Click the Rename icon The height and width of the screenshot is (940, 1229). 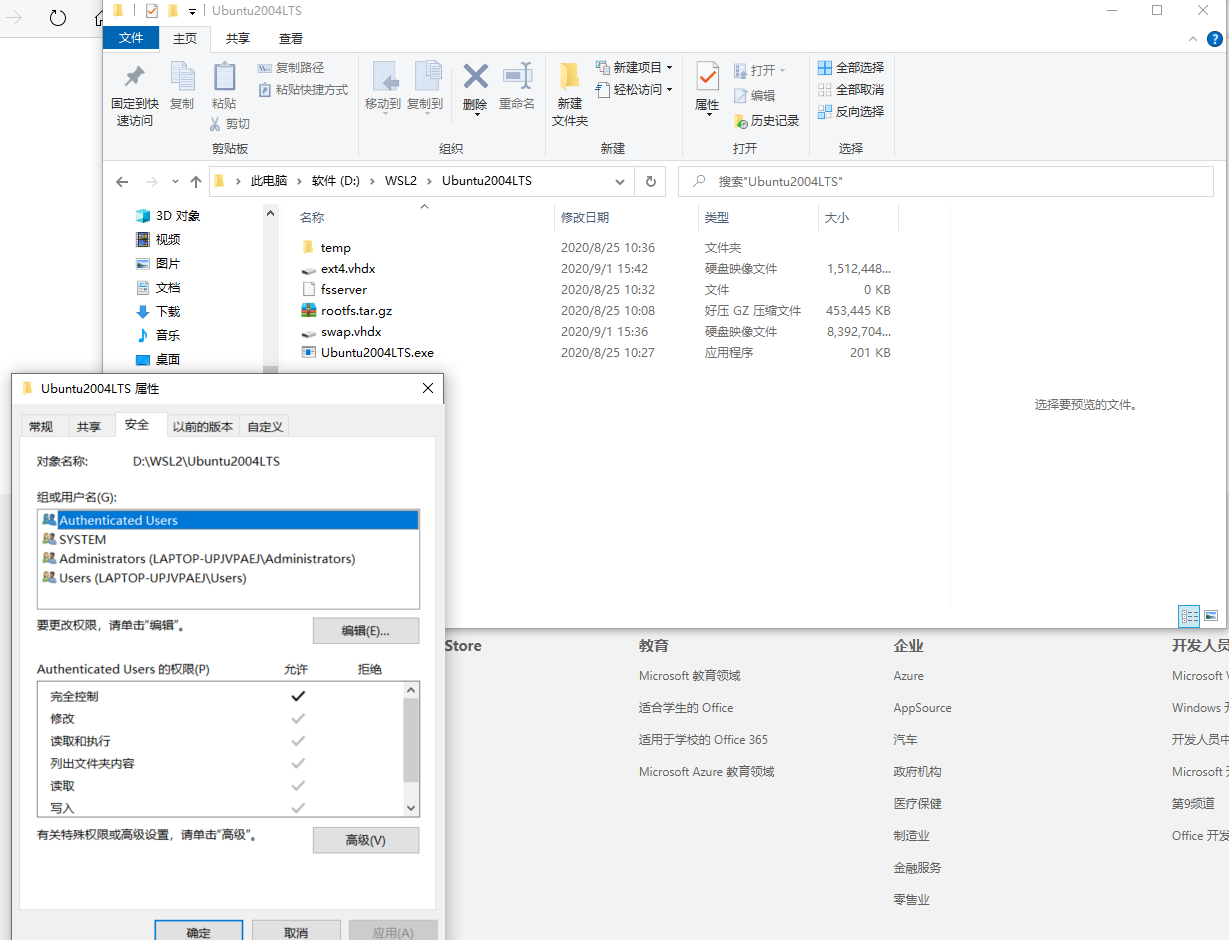pyautogui.click(x=517, y=86)
